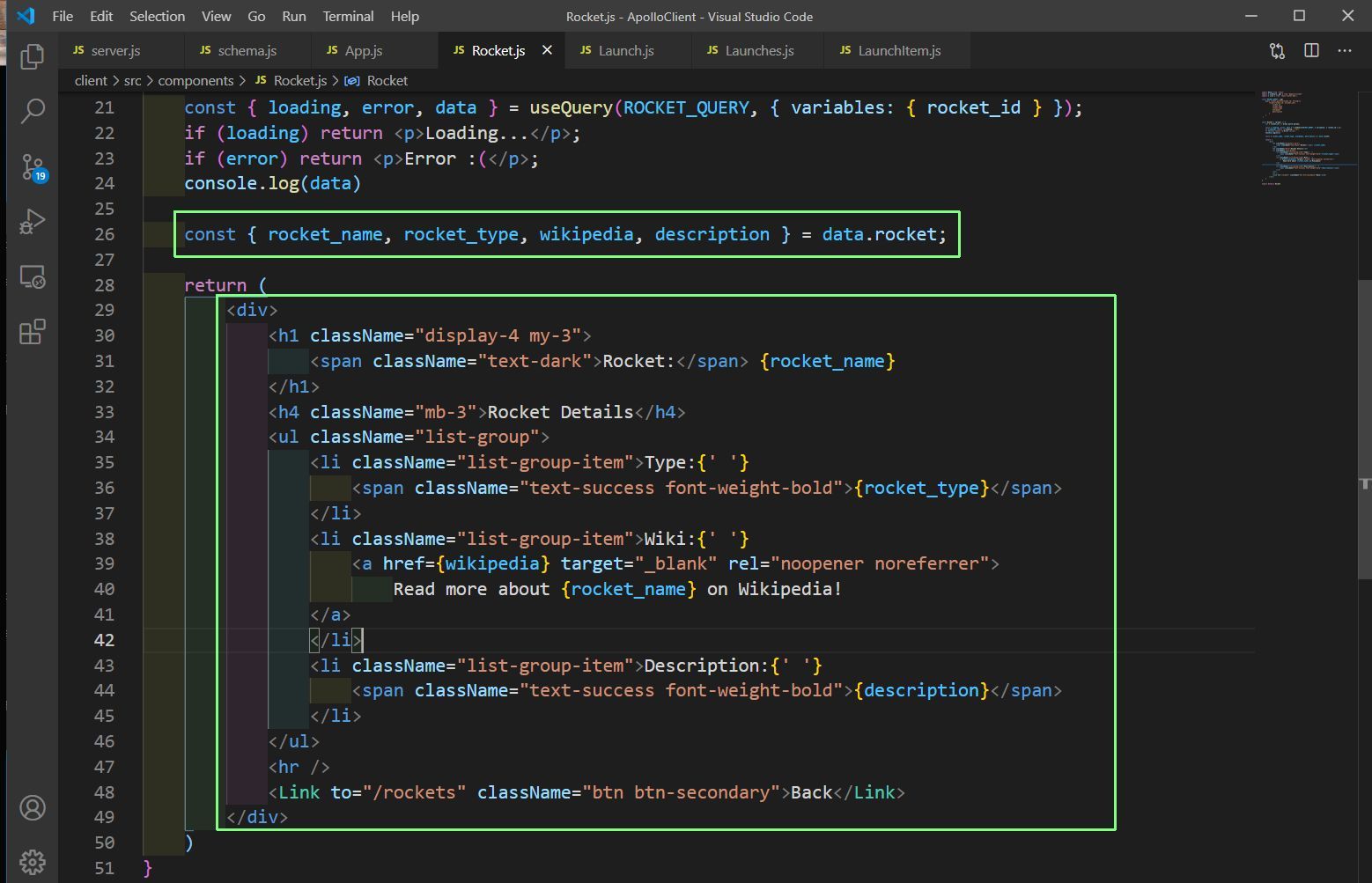Screen dimensions: 1372x883
Task: Open the Extensions view
Action: coord(33,332)
